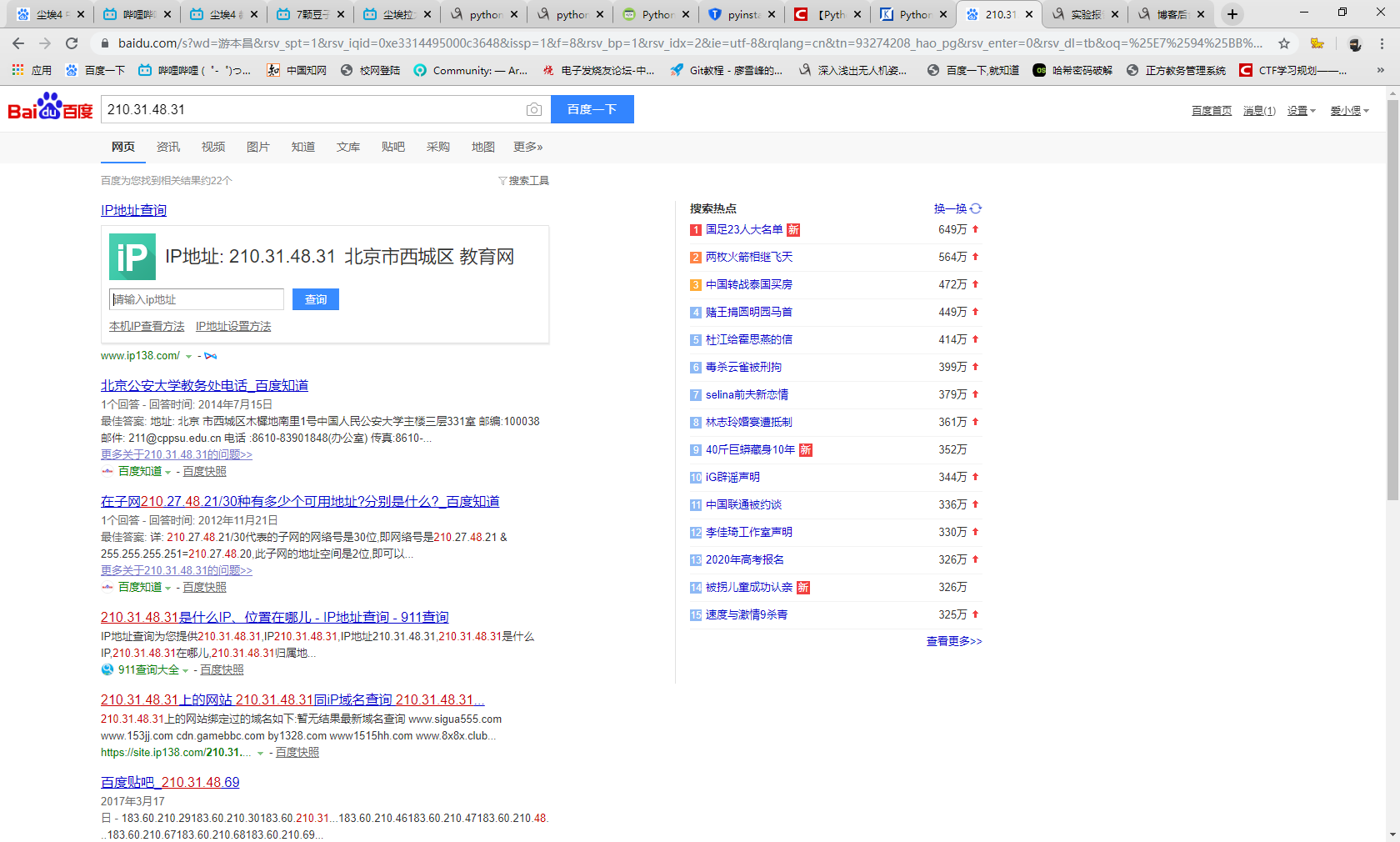The height and width of the screenshot is (842, 1400).
Task: Click the Baidu logo
Action: point(50,108)
